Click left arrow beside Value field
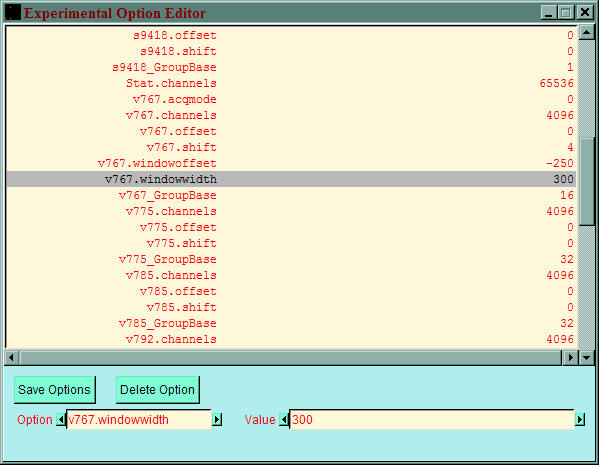599x465 pixels. 284,420
